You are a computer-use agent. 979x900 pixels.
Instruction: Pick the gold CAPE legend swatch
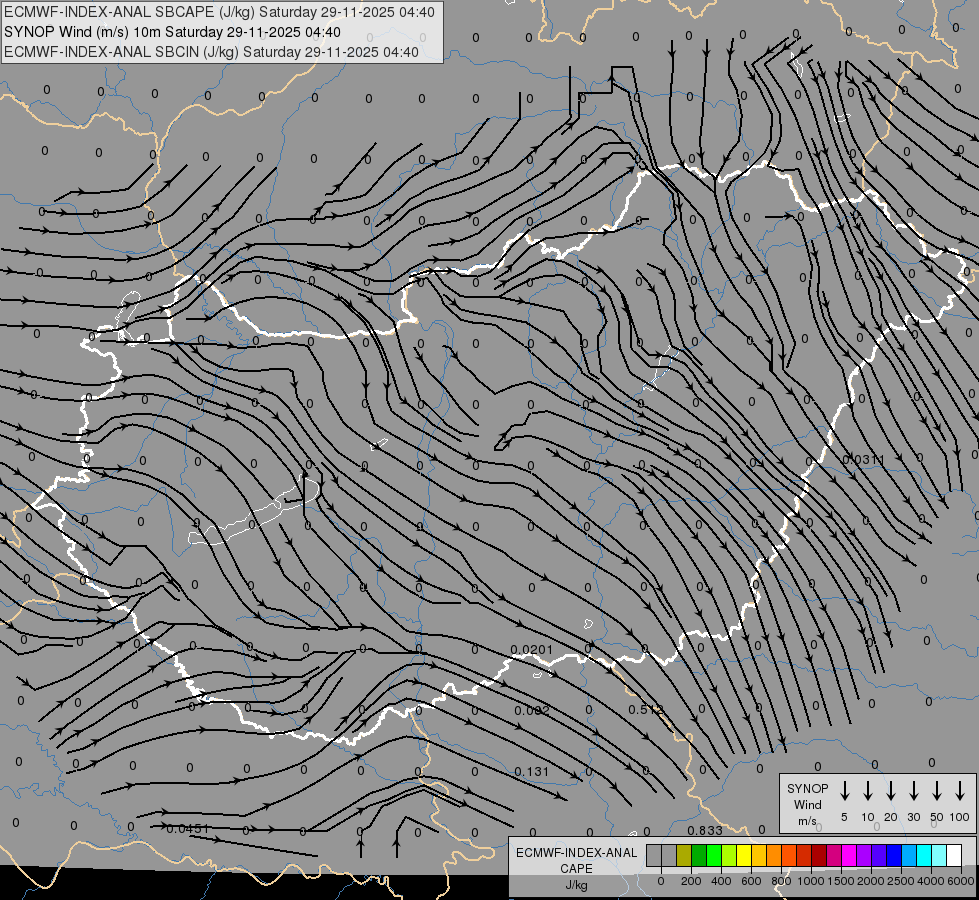click(x=759, y=855)
